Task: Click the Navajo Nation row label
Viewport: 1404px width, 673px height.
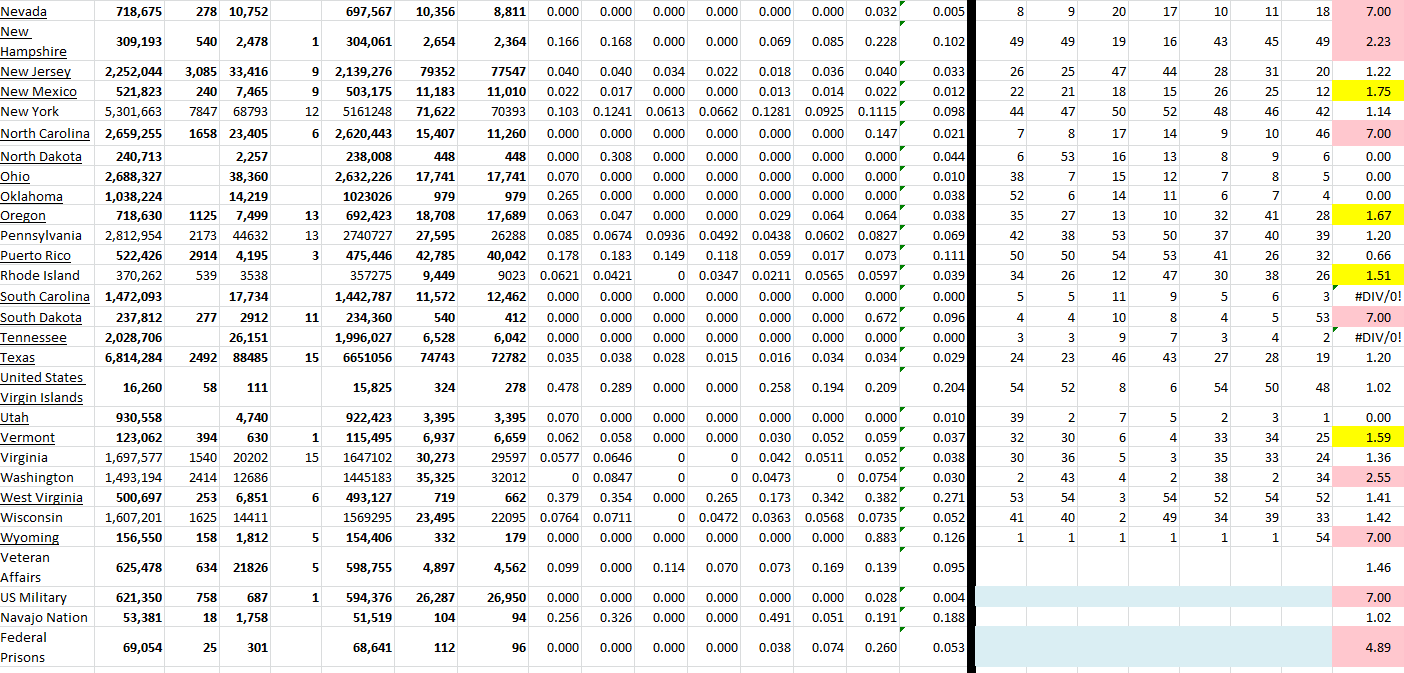Action: click(x=44, y=617)
